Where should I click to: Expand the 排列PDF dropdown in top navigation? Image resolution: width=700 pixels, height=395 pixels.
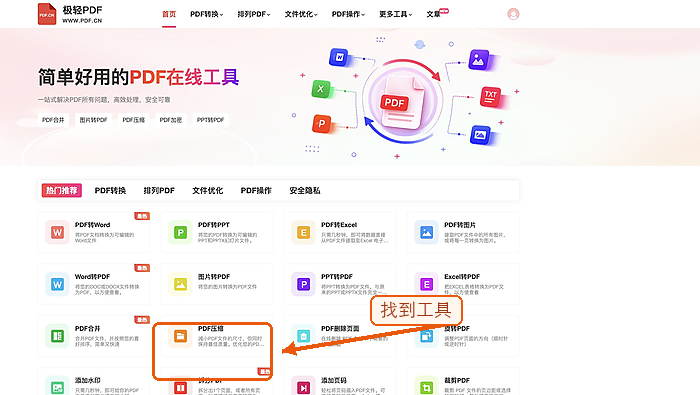[254, 14]
